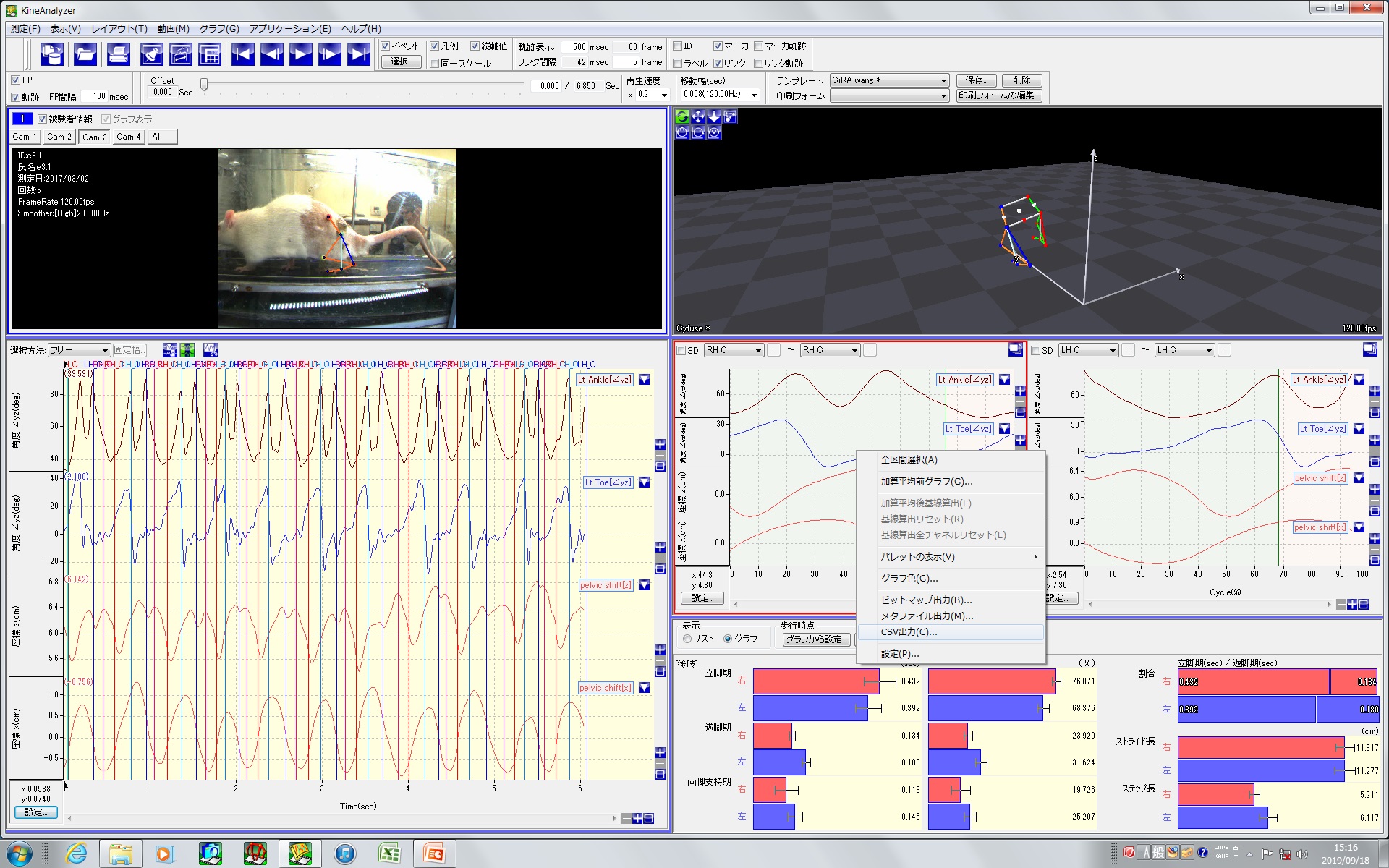Click the グラフから設定 button
Image resolution: width=1389 pixels, height=868 pixels.
[816, 639]
